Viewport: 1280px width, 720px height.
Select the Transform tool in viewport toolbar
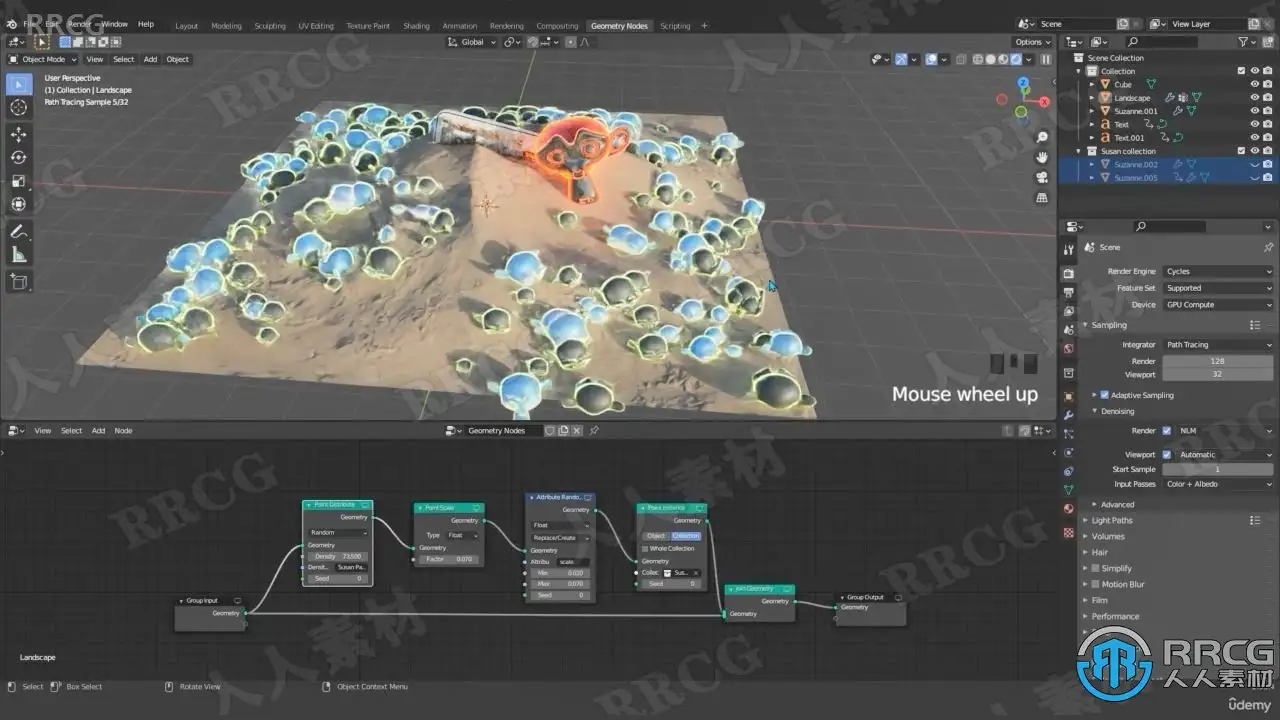pyautogui.click(x=18, y=204)
